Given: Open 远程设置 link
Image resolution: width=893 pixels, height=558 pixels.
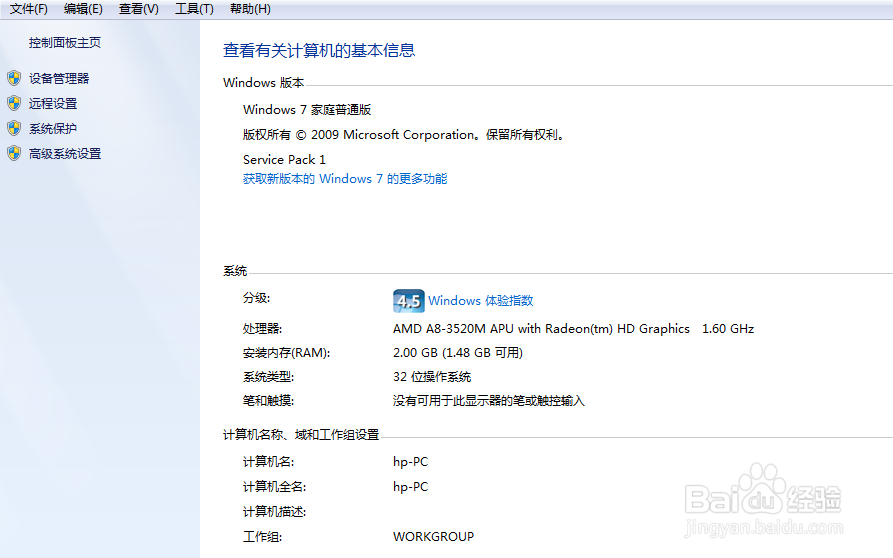Looking at the screenshot, I should click(x=53, y=104).
